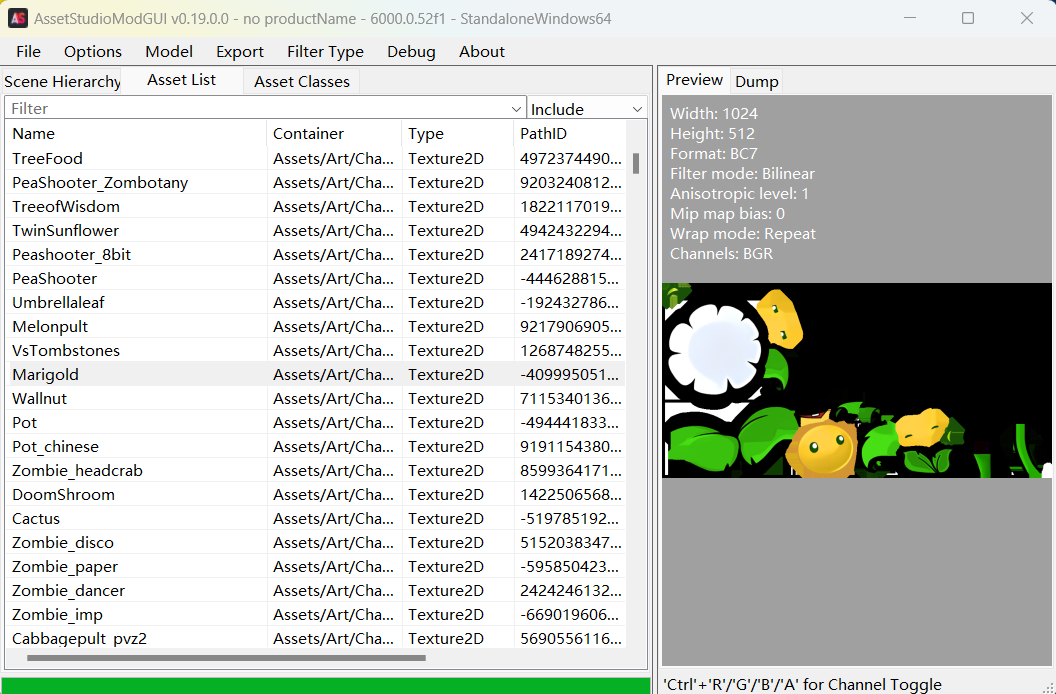Select the Cabbagepult_pvz2 texture entry

click(x=79, y=639)
